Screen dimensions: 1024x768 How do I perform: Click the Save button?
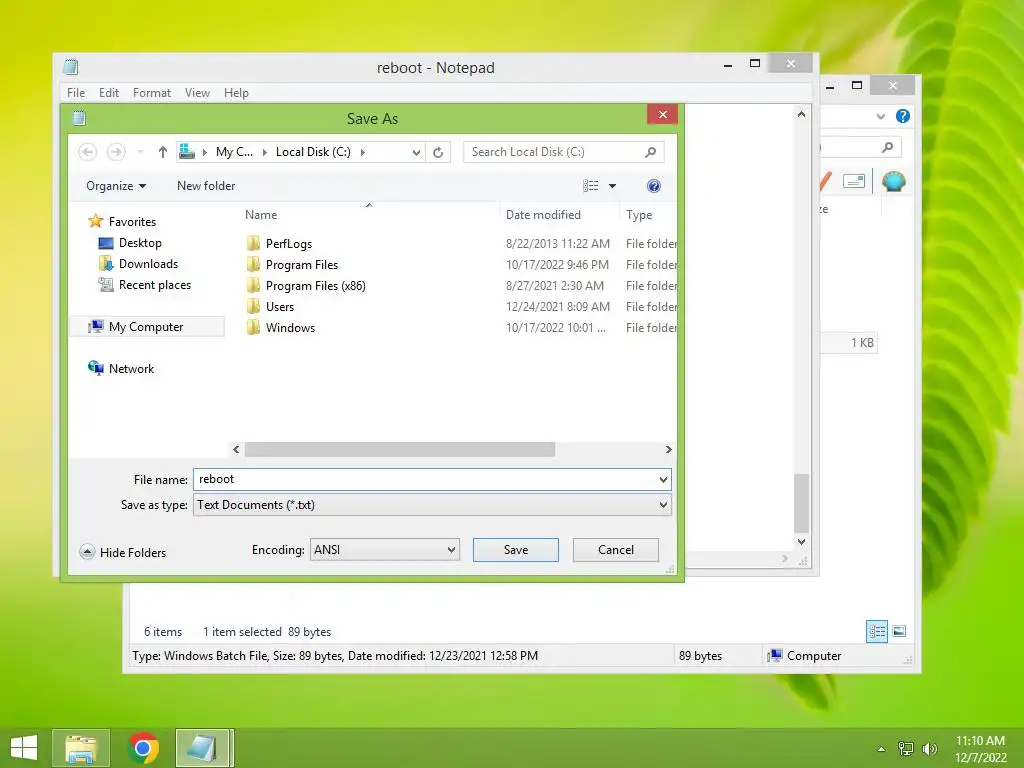[x=515, y=550]
